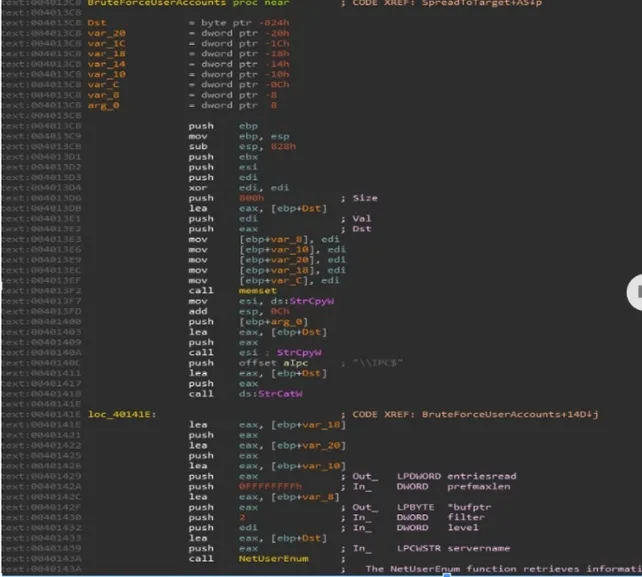Click the level parameter comment
Viewport: 642px width, 577px height.
coord(463,527)
